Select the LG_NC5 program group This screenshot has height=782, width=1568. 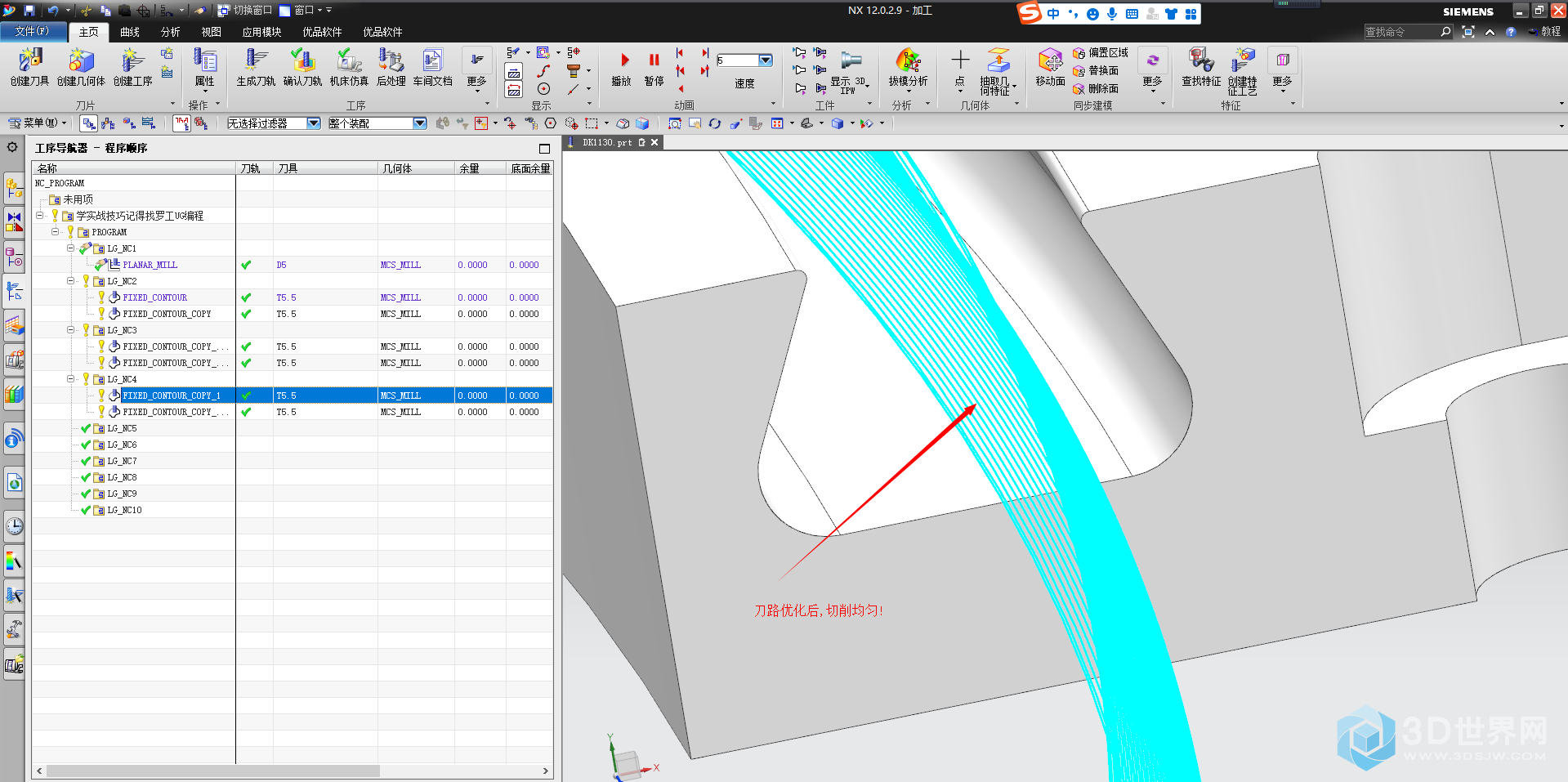tap(122, 428)
